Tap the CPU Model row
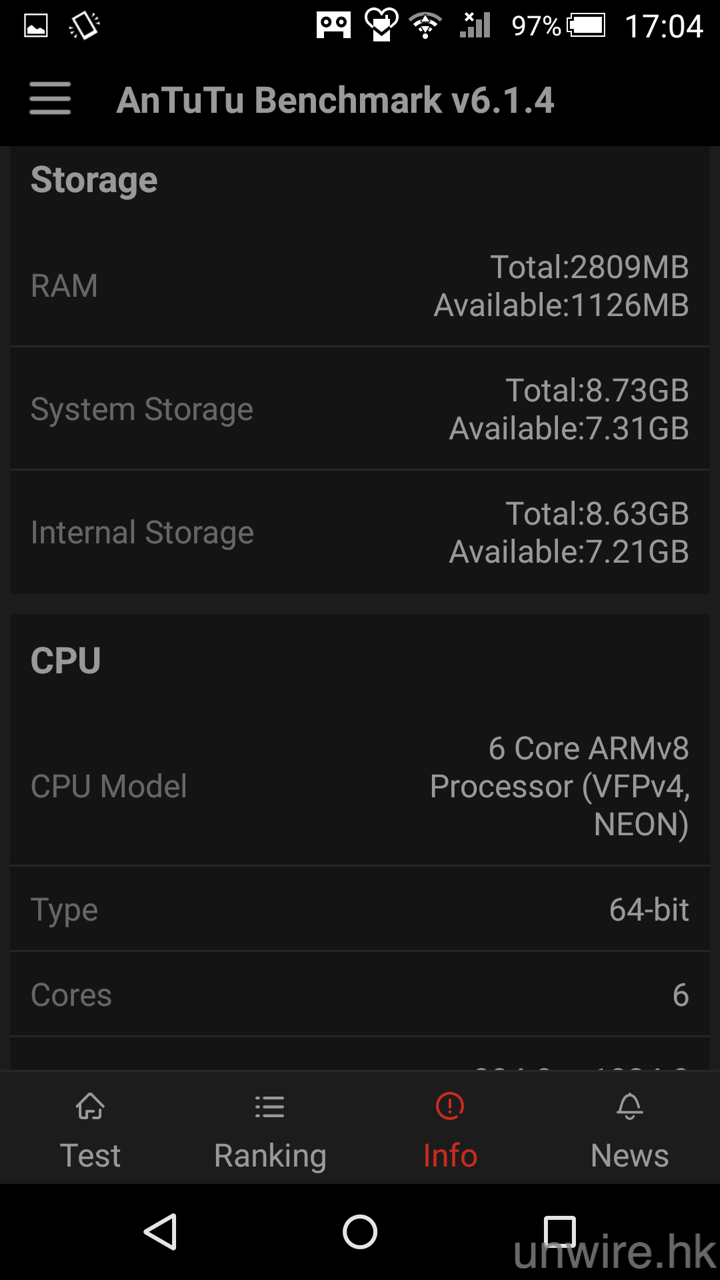 360,786
